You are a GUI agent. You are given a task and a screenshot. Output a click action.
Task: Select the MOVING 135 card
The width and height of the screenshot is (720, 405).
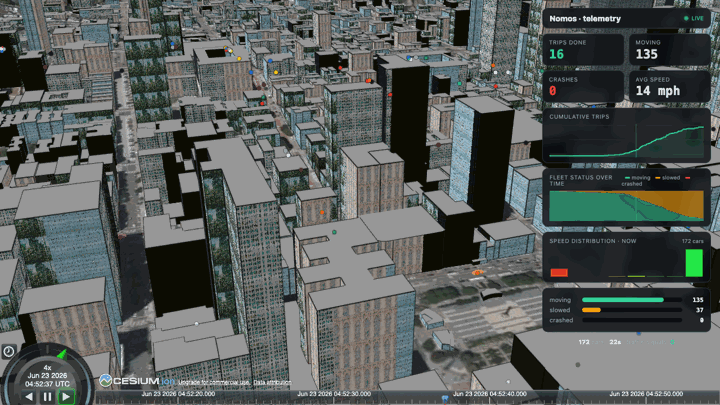[669, 50]
